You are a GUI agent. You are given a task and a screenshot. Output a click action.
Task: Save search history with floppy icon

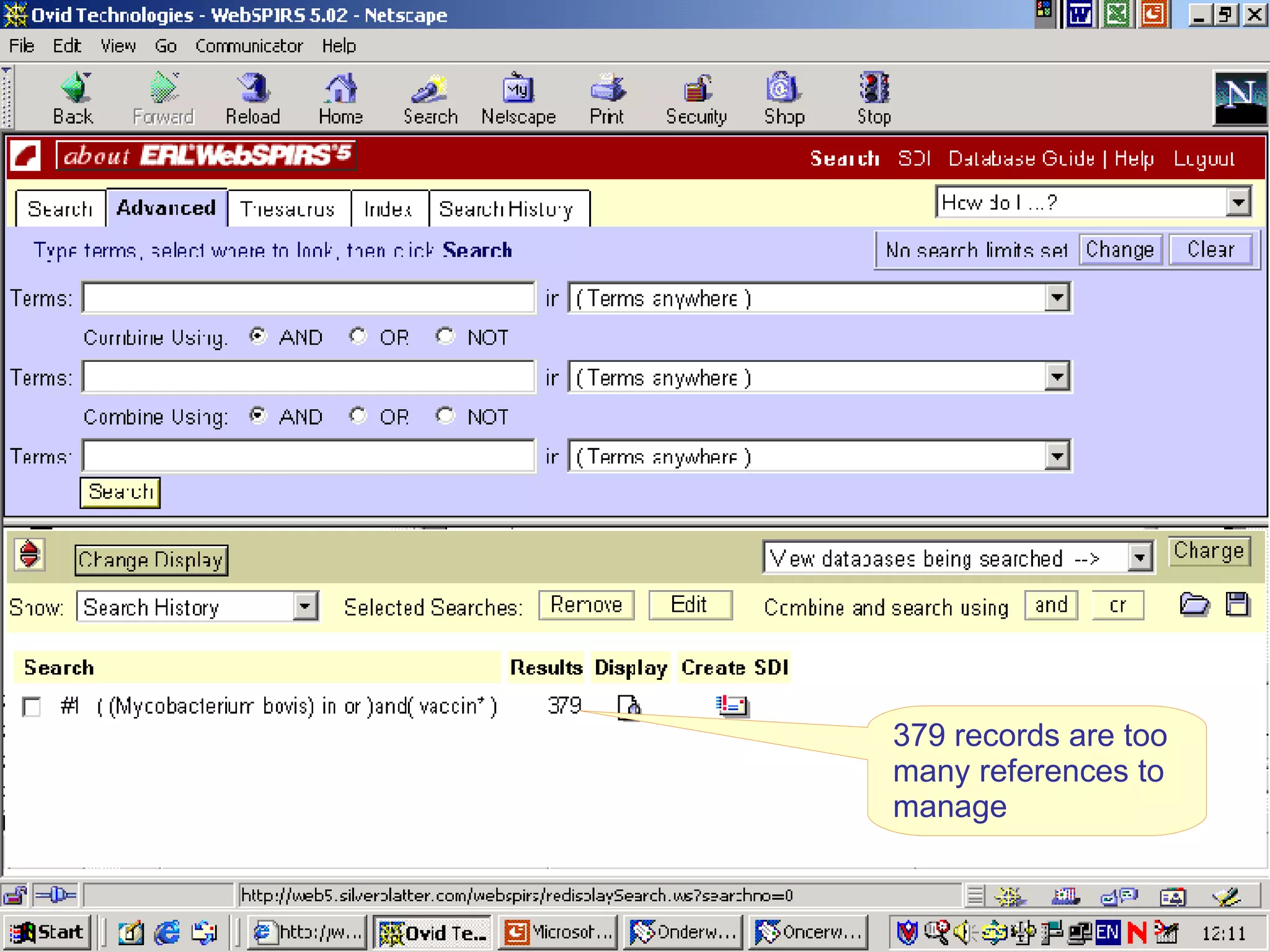click(x=1238, y=604)
